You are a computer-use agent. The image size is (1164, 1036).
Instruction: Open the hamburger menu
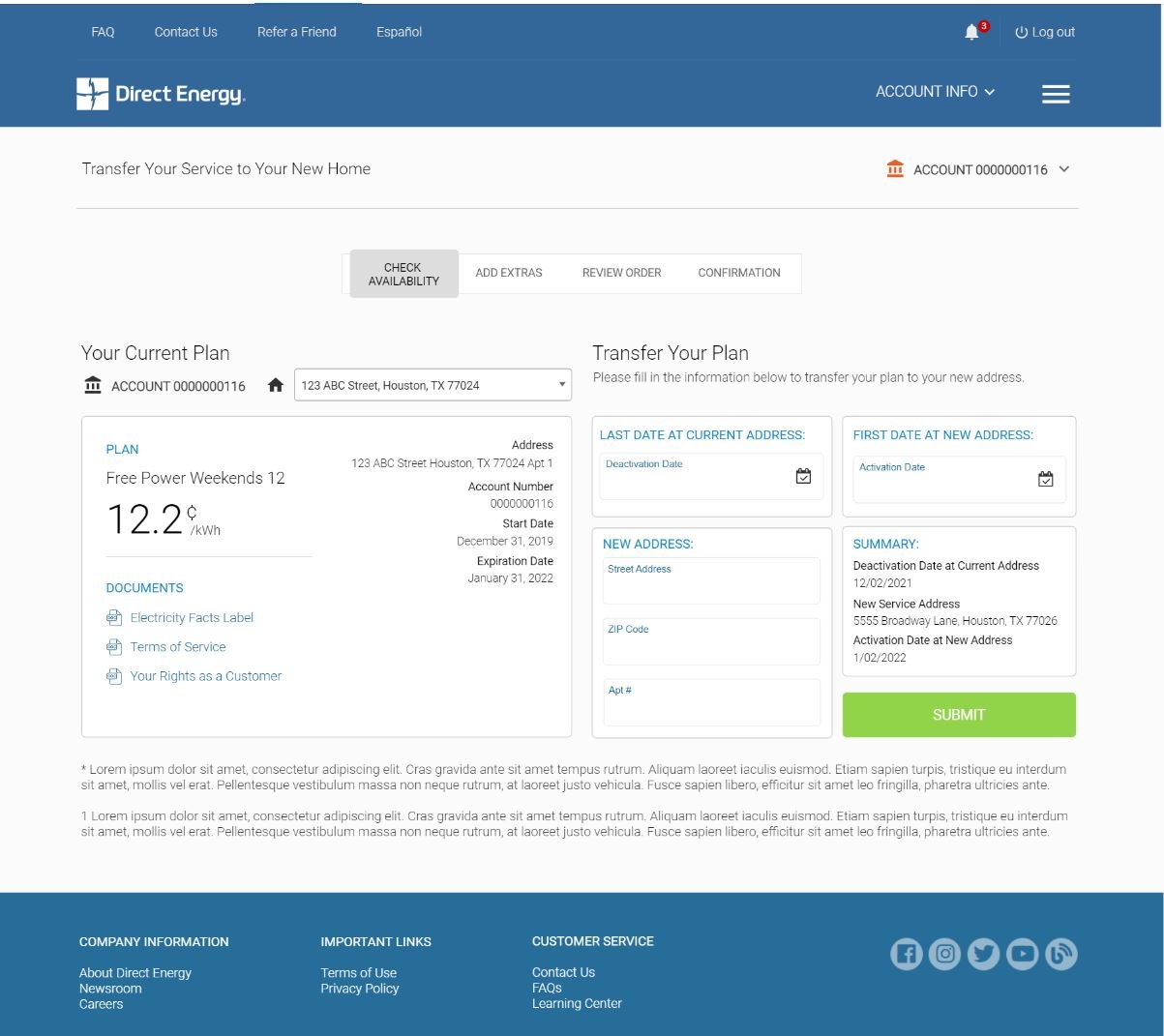[1056, 94]
